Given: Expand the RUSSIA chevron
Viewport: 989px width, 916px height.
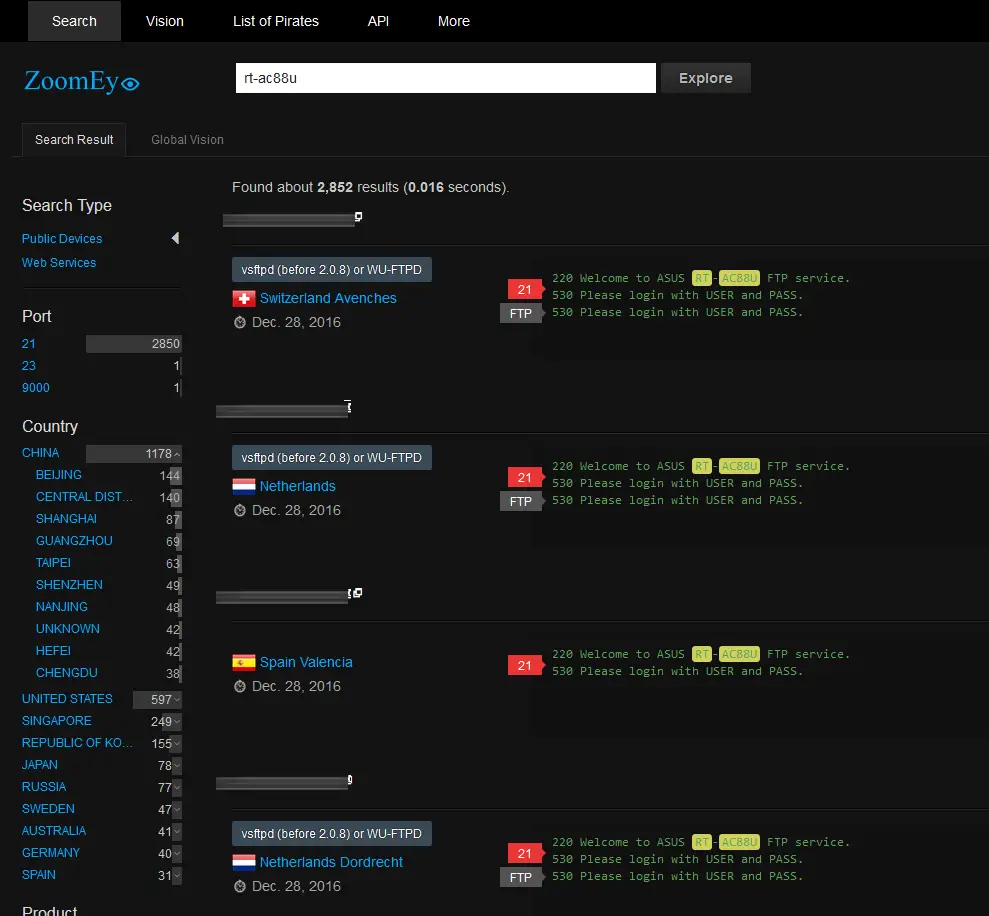Looking at the screenshot, I should click(177, 787).
